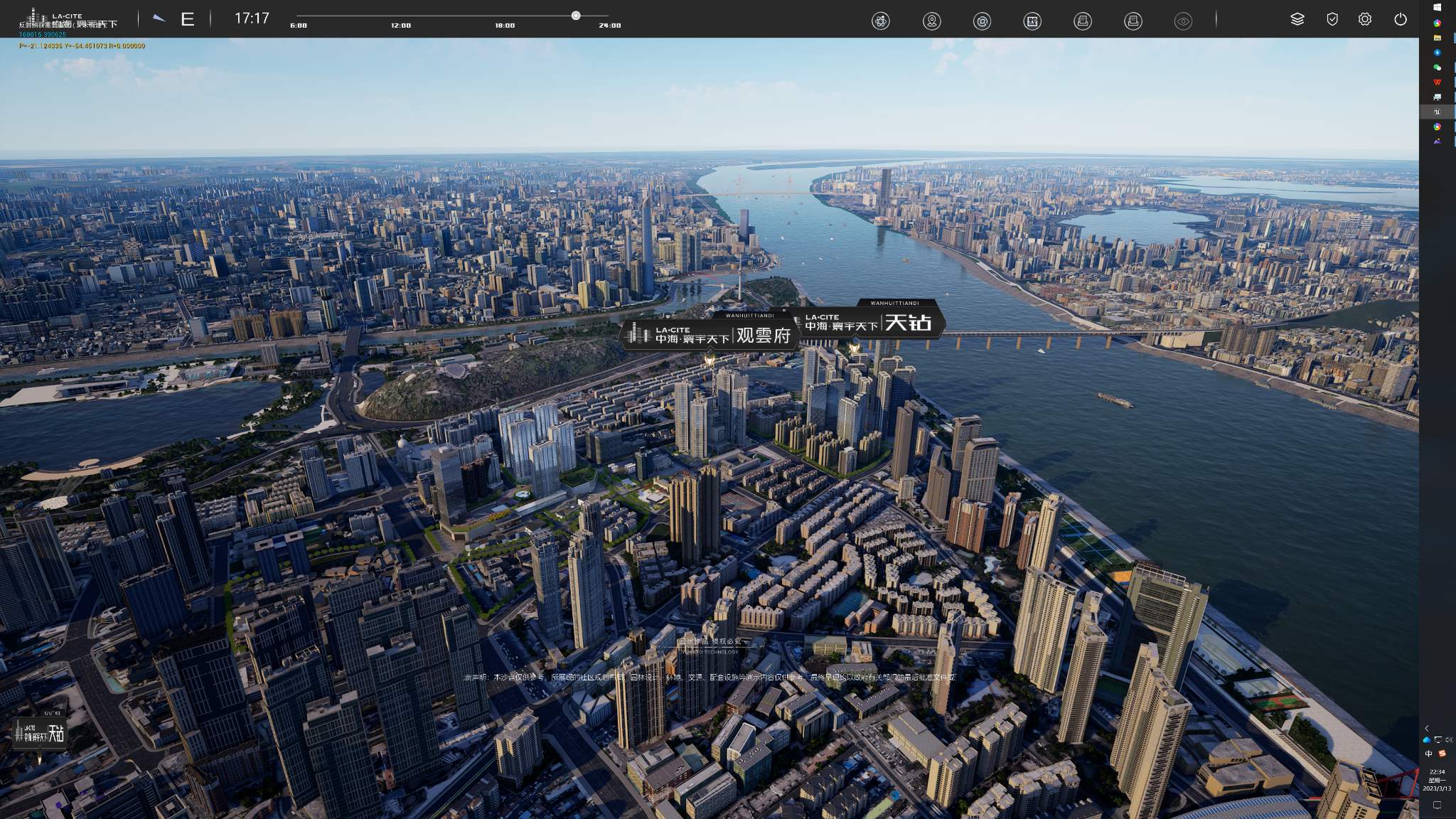Toggle the 中 input method indicator

(x=1428, y=754)
